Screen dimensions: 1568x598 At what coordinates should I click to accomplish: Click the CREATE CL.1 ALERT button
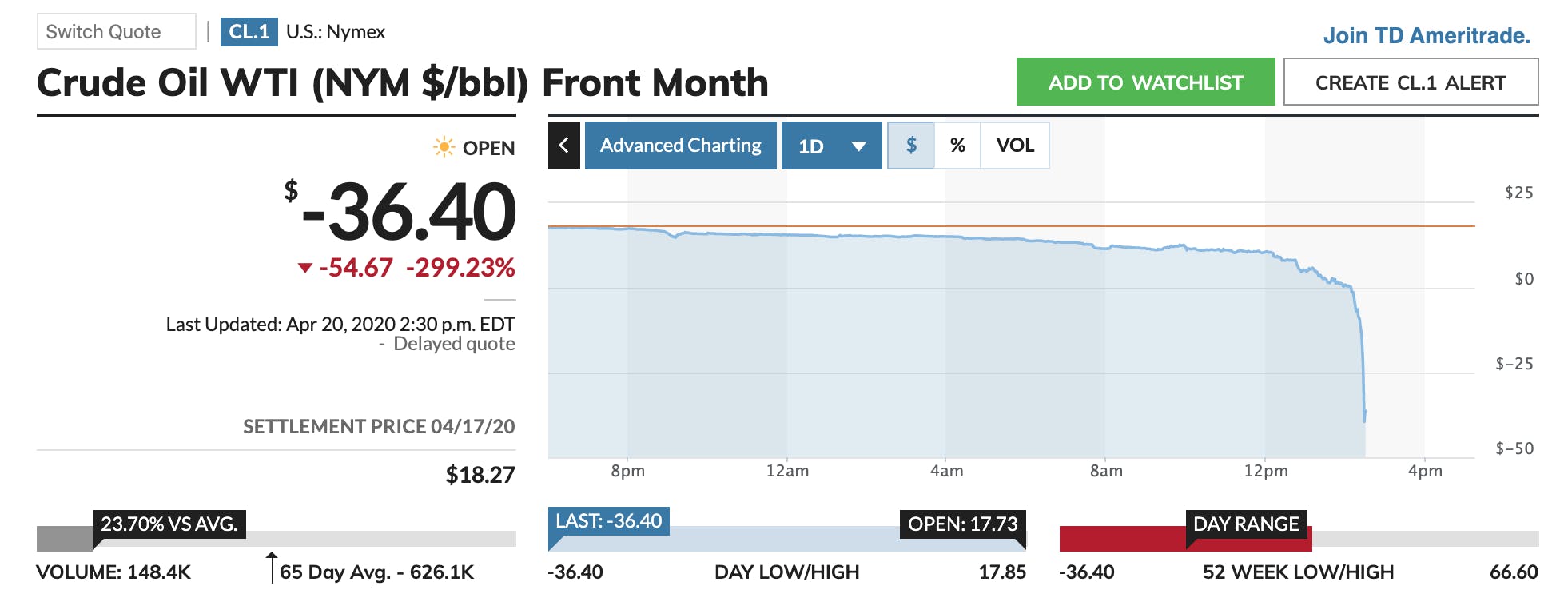tap(1411, 82)
